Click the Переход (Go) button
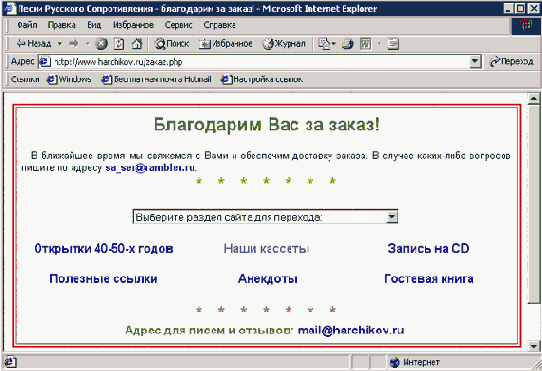This screenshot has width=542, height=371. 512,62
